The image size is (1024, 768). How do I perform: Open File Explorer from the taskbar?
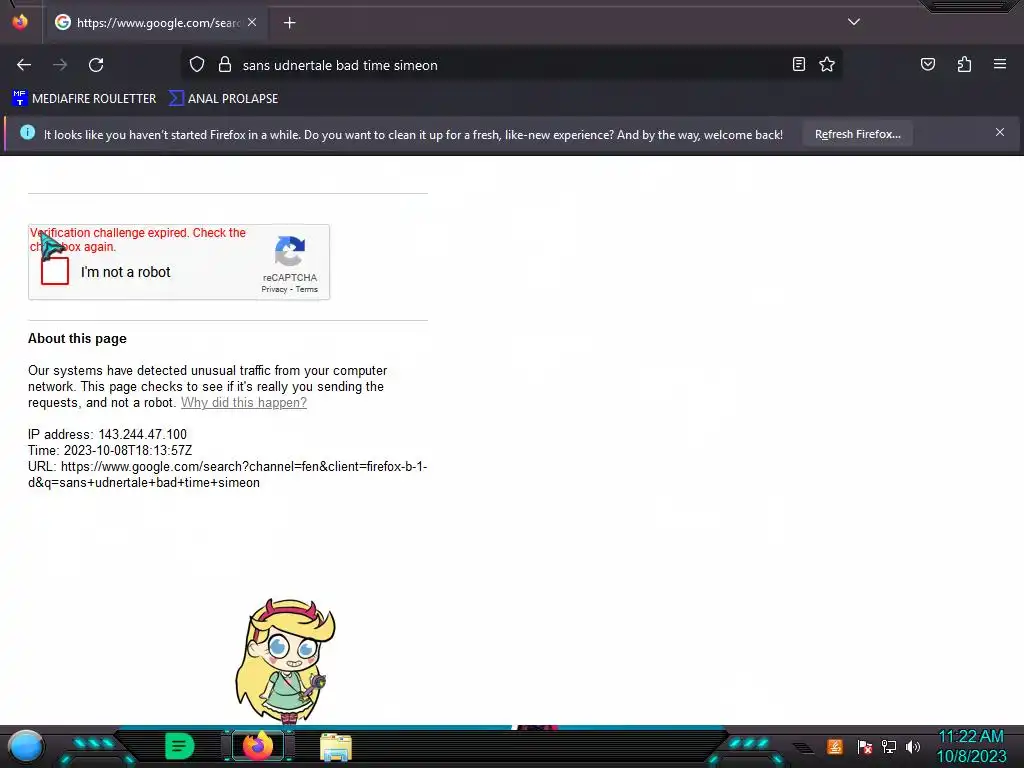[336, 747]
